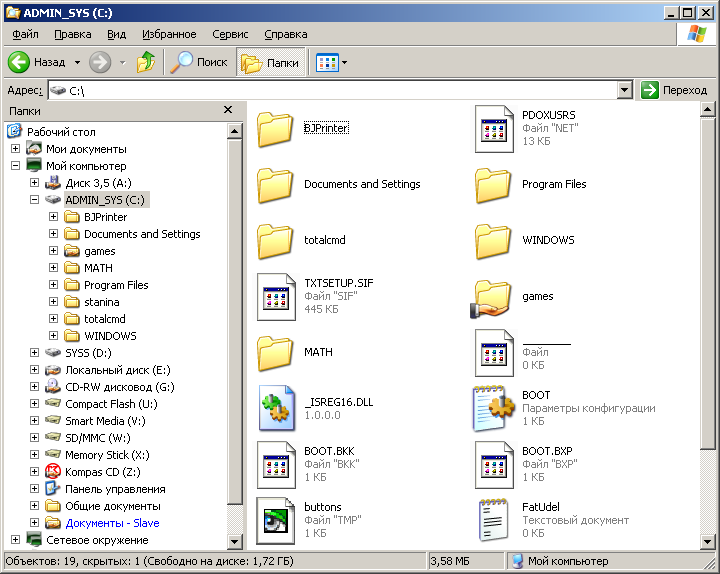Select Локальный диск (E:) in tree

(118, 370)
